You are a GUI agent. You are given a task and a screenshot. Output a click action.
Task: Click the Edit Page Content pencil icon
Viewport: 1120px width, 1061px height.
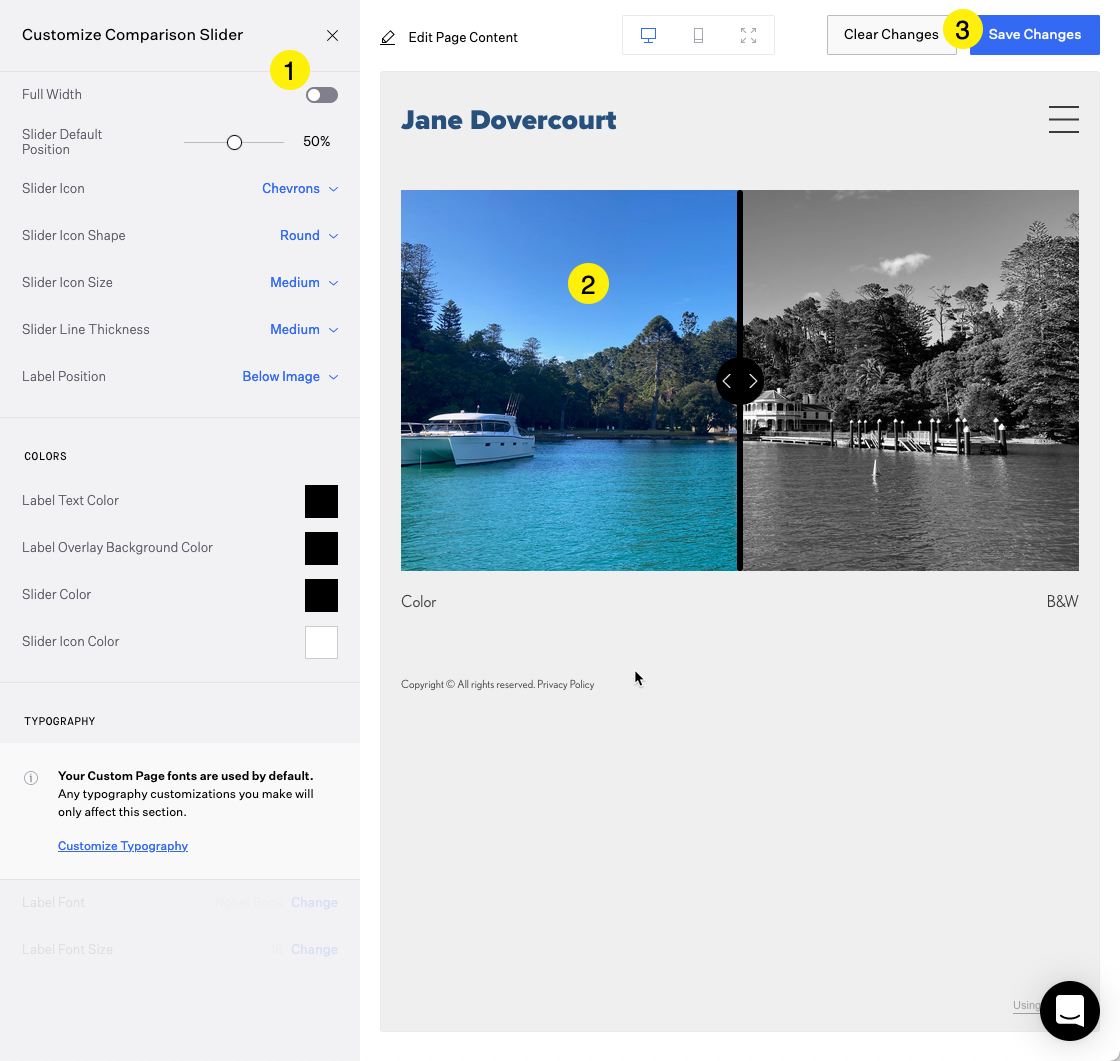[387, 36]
